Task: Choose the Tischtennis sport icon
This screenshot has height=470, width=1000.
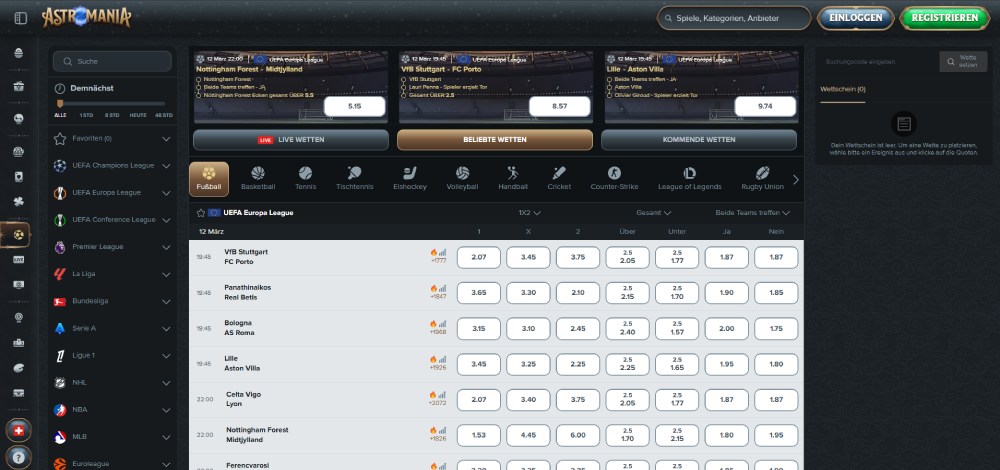Action: tap(354, 178)
